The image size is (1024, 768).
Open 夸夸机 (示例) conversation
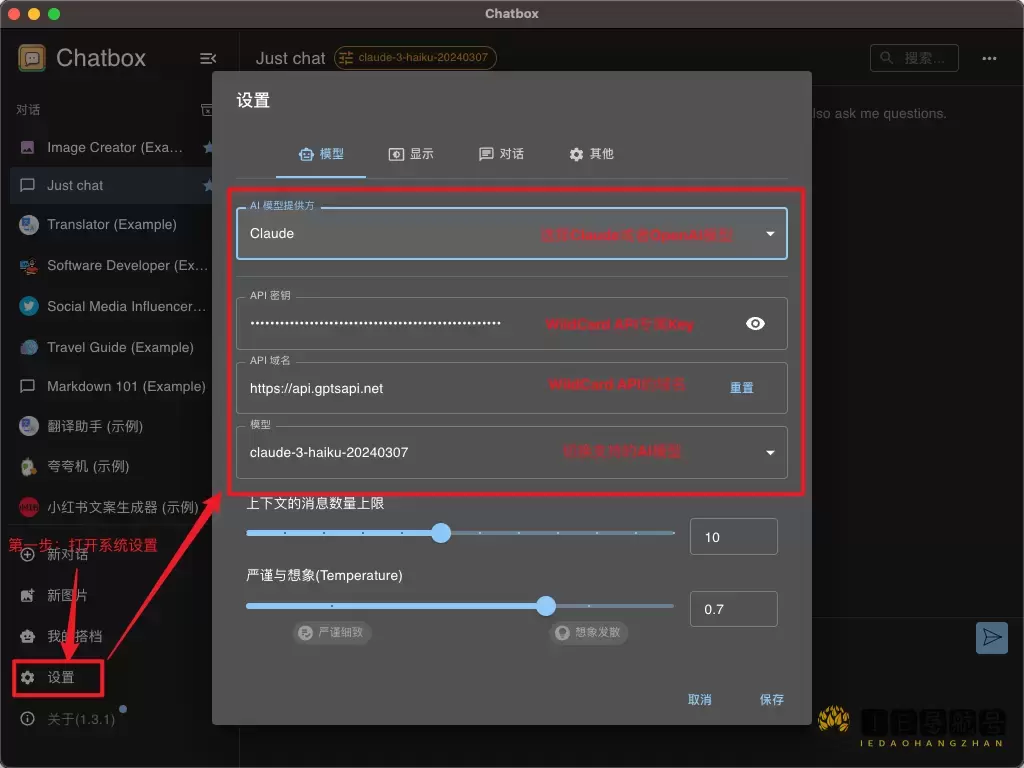coord(111,466)
